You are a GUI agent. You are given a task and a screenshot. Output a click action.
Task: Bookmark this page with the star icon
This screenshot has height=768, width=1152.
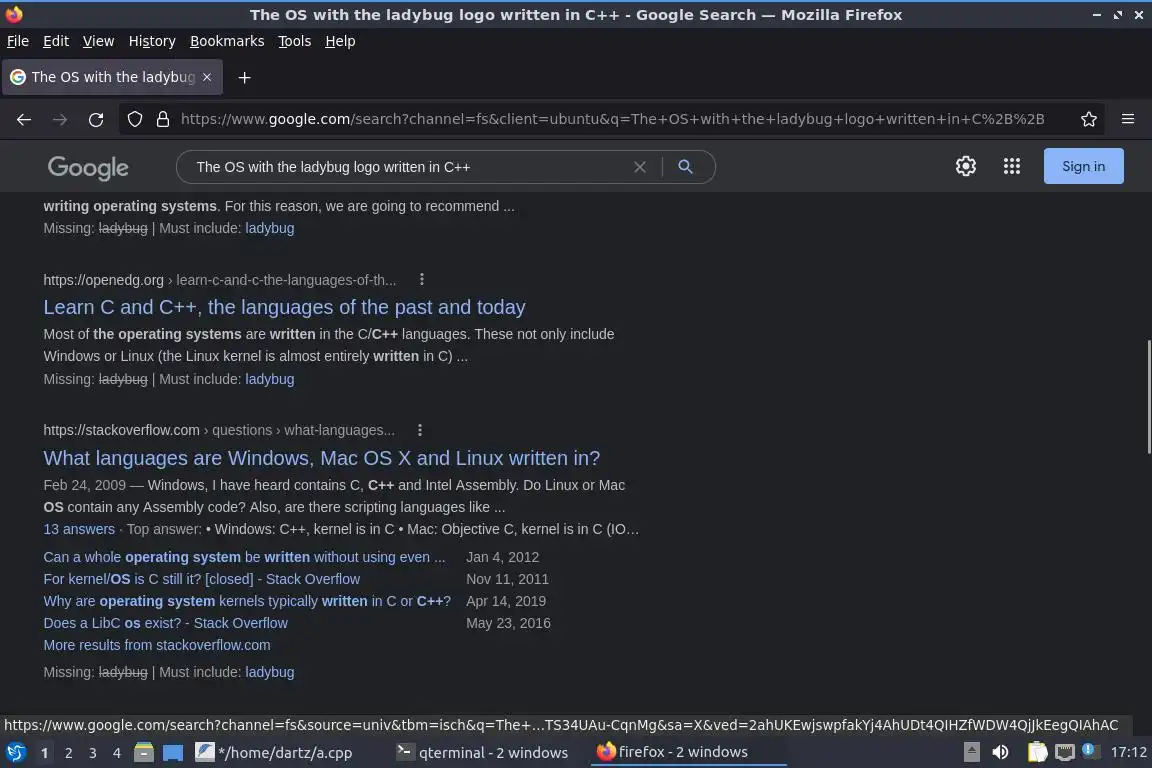[x=1089, y=119]
